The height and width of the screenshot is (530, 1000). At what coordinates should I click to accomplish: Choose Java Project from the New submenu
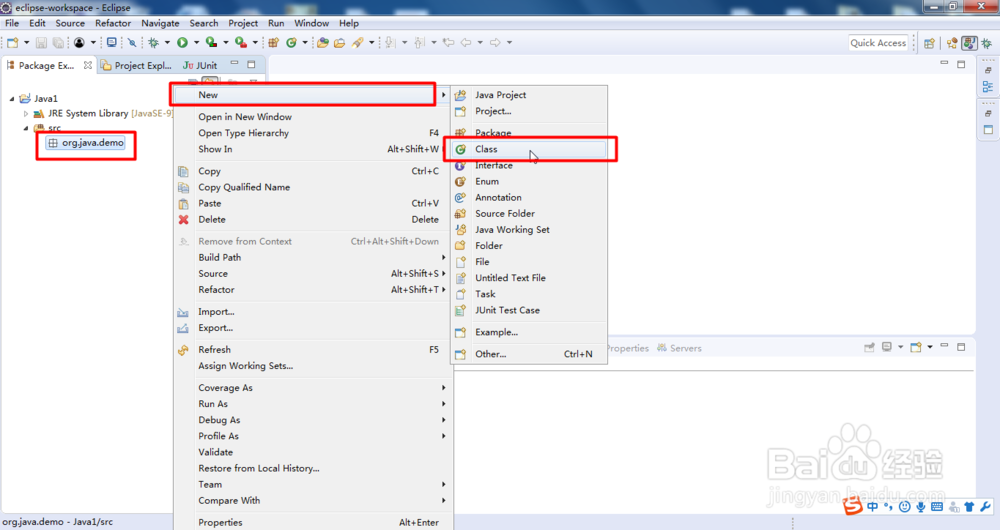[x=529, y=95]
